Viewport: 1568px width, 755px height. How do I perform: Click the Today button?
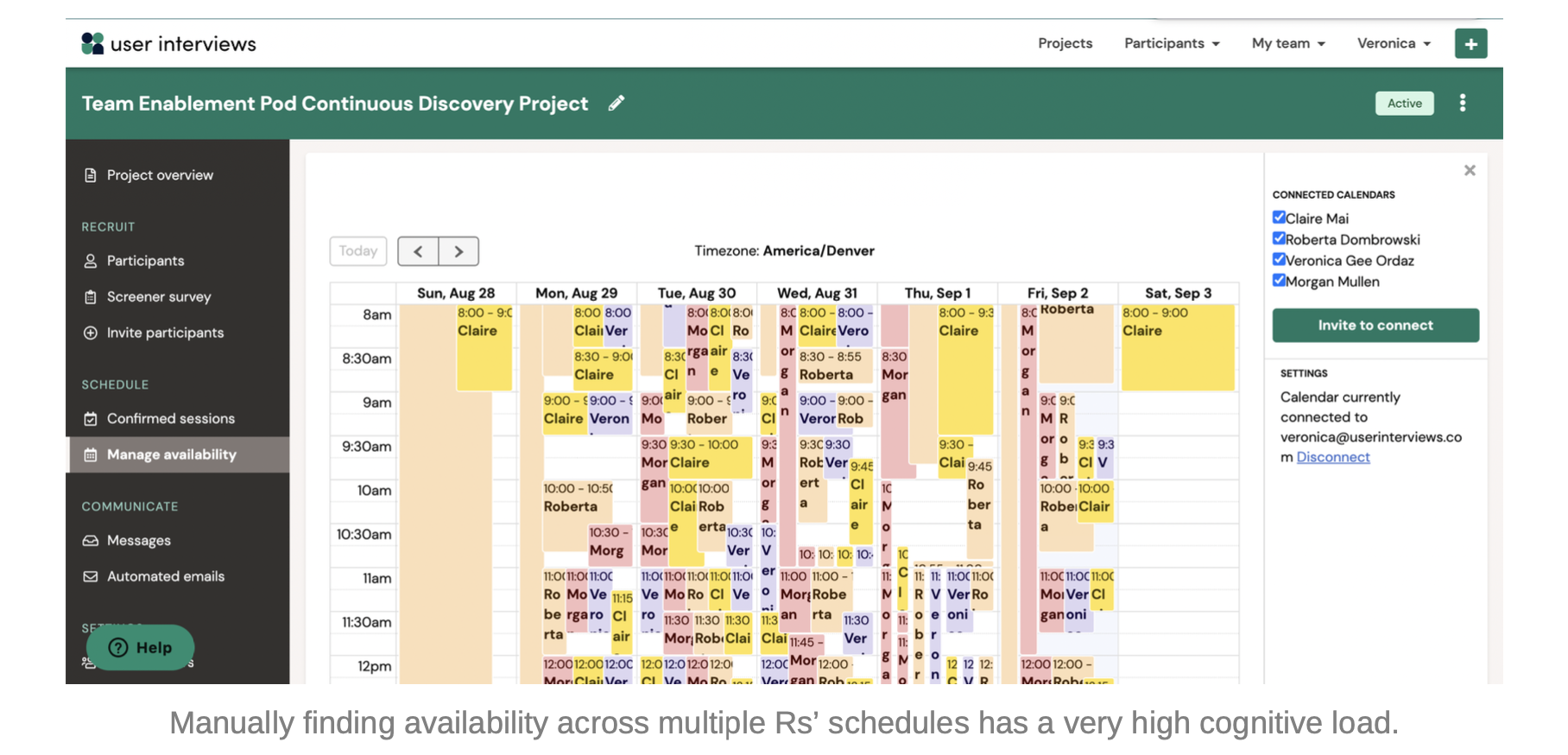coord(358,251)
